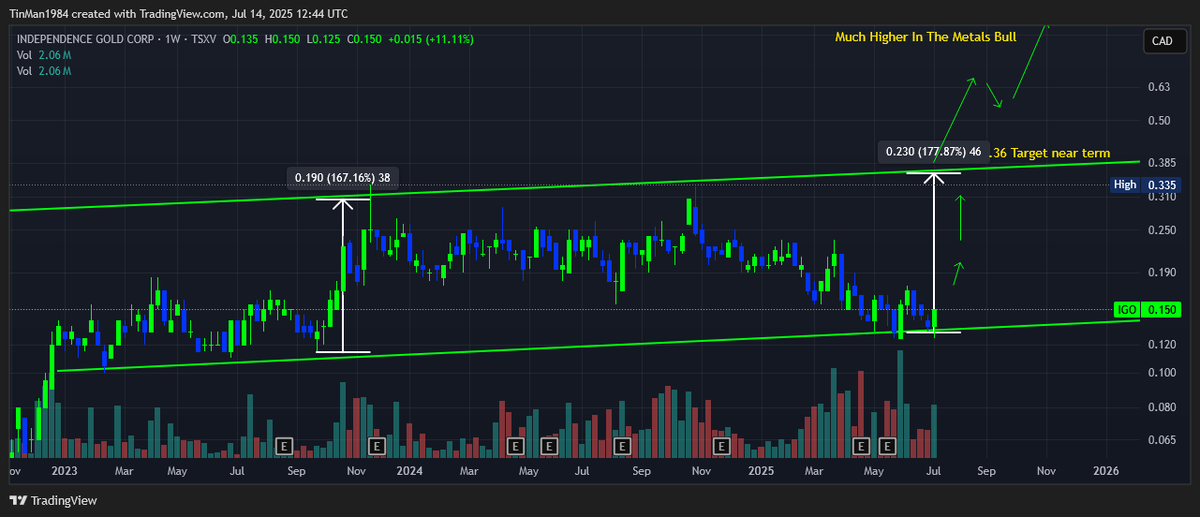Click the O0.135 open value
This screenshot has width=1200, height=517.
pos(241,39)
